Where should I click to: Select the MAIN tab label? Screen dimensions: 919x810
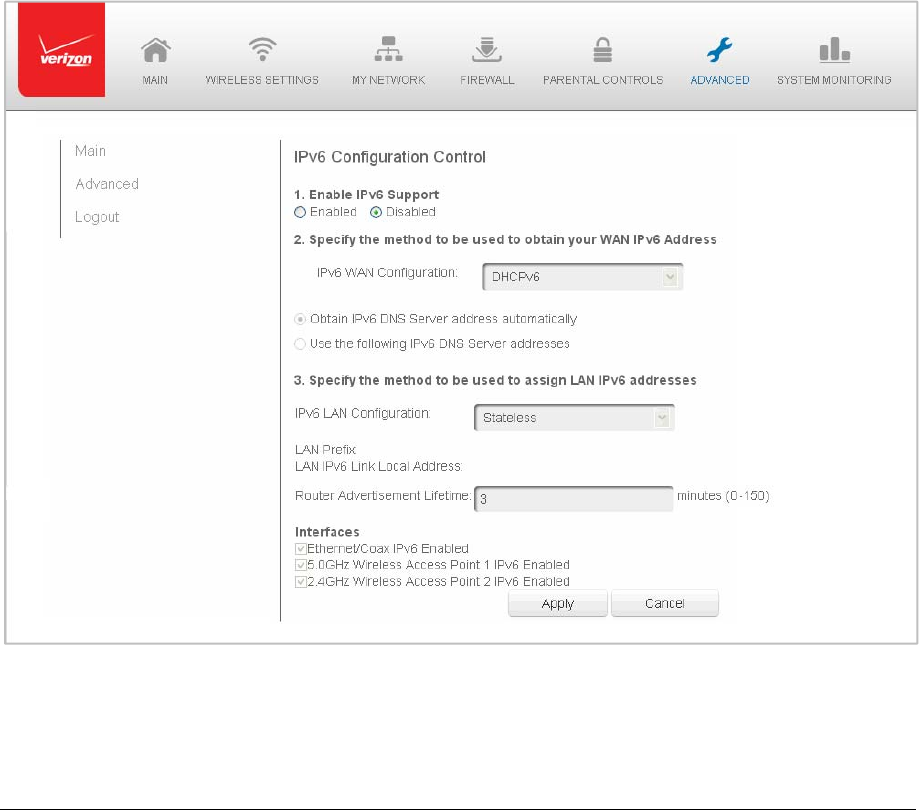click(x=155, y=80)
